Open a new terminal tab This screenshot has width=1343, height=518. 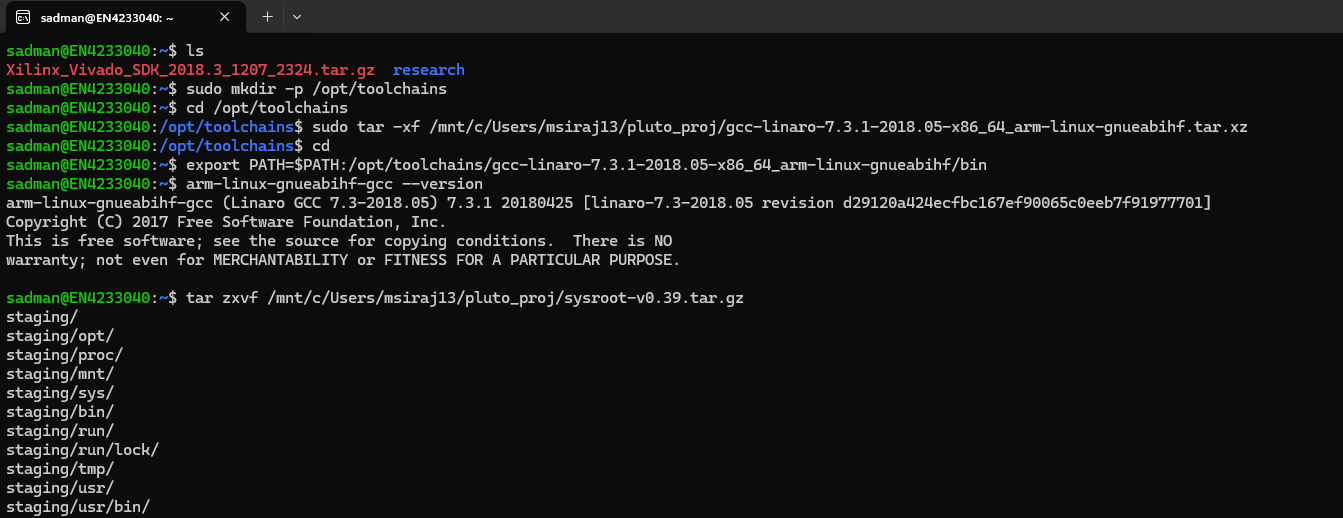[x=267, y=17]
